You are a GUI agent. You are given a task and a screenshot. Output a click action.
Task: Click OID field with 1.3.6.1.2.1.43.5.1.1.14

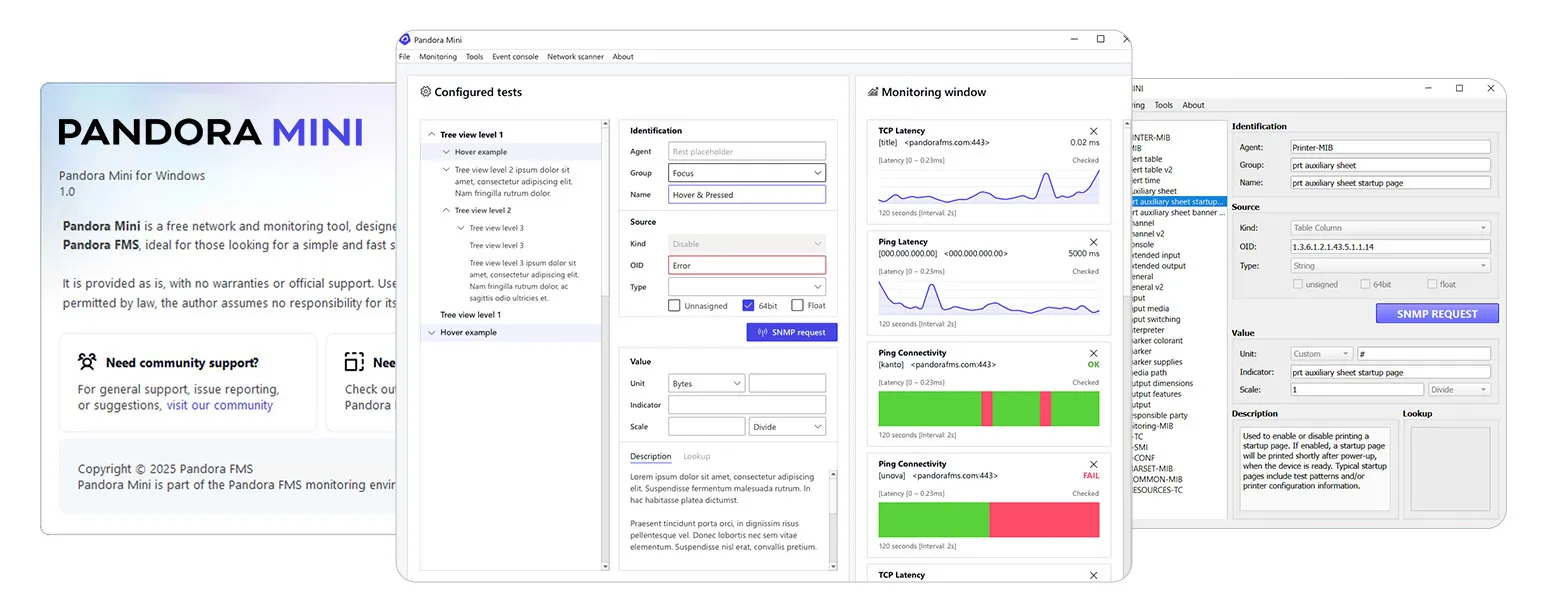click(x=1390, y=247)
